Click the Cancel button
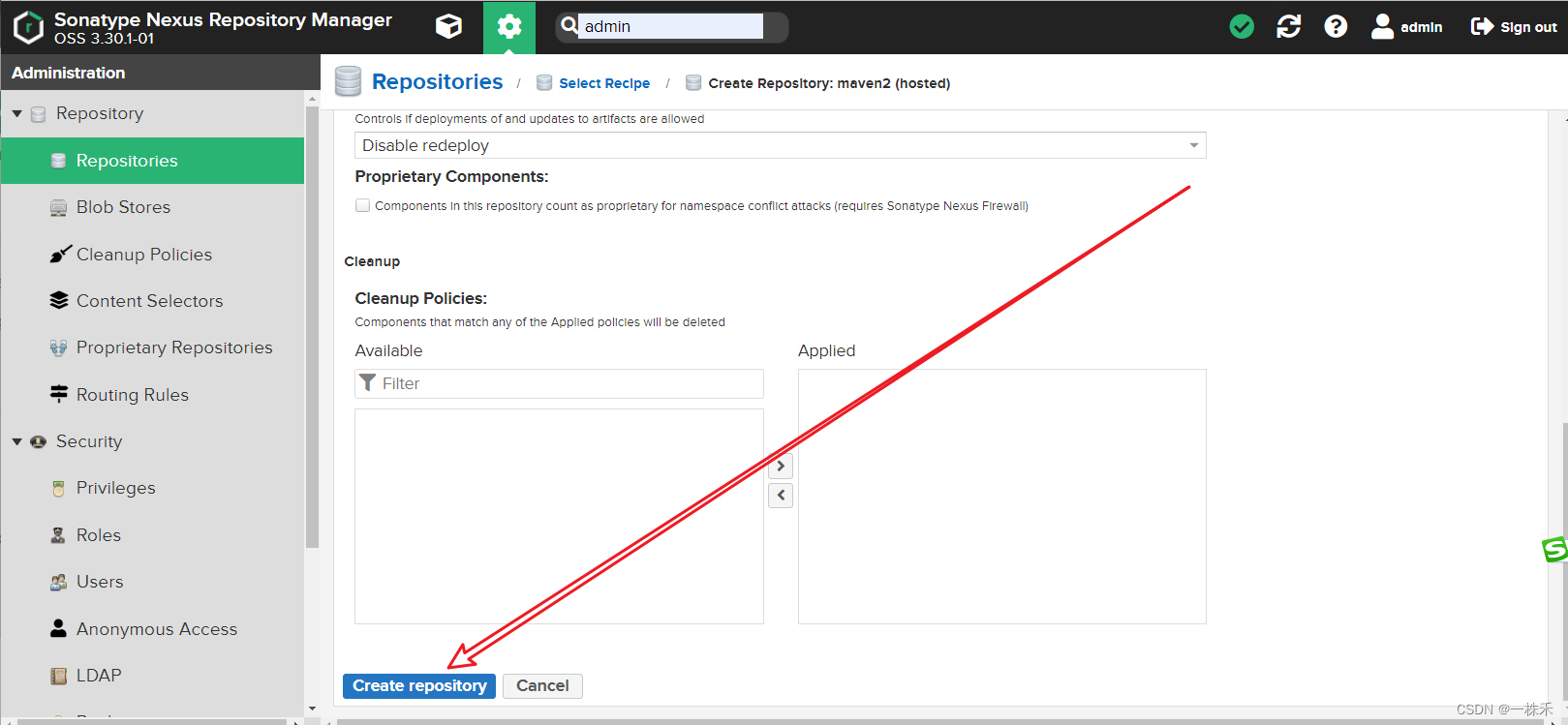The height and width of the screenshot is (725, 1568). pos(542,685)
